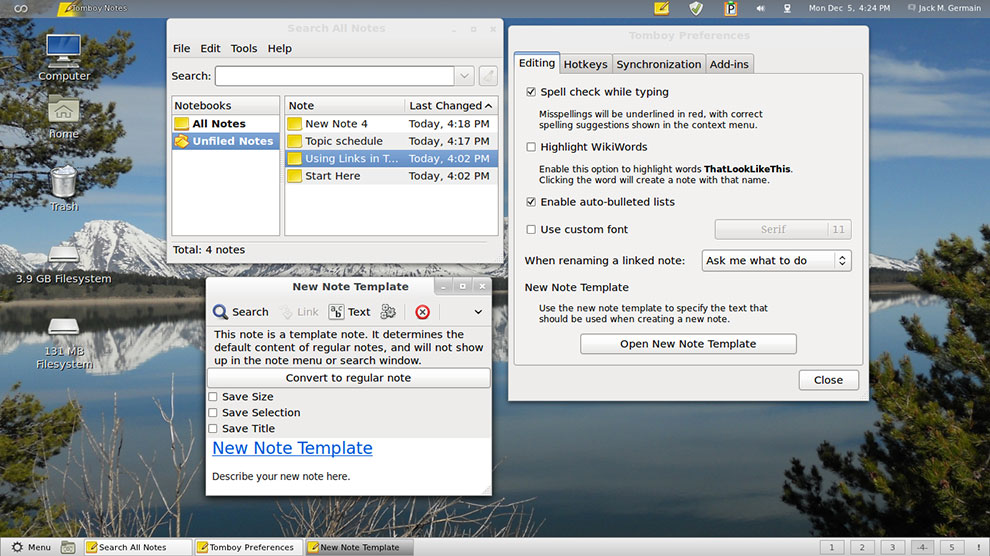Switch to workspace 1
This screenshot has height=556, width=990.
coord(832,547)
